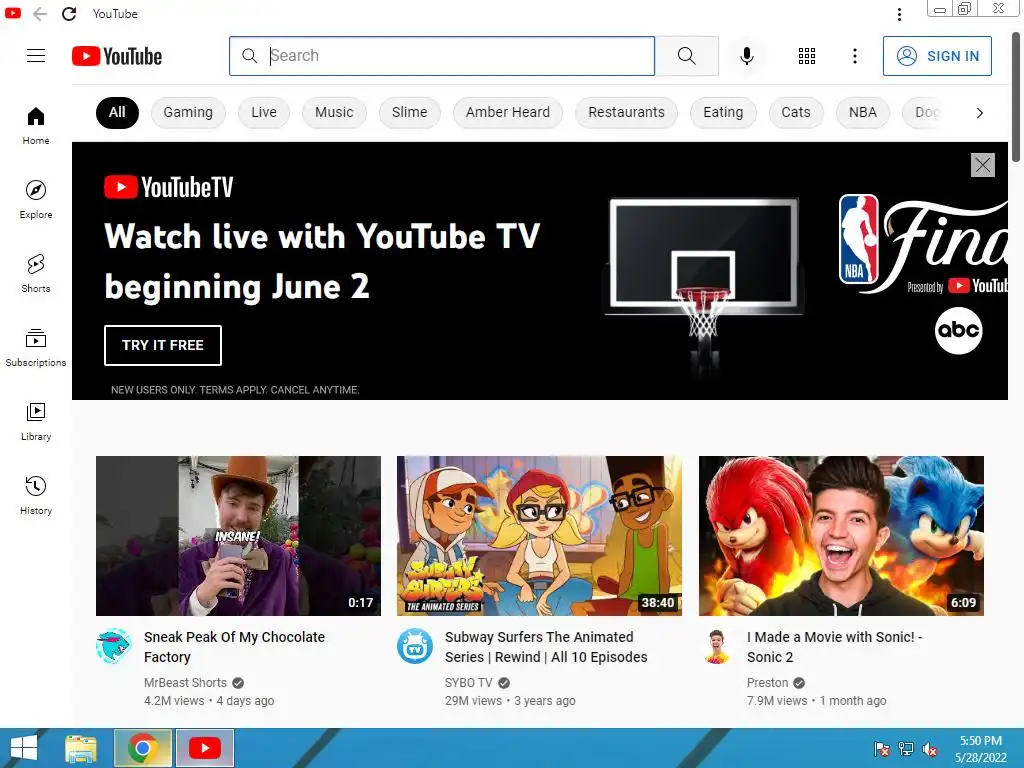Open History in sidebar
Viewport: 1024px width, 768px height.
pos(36,495)
